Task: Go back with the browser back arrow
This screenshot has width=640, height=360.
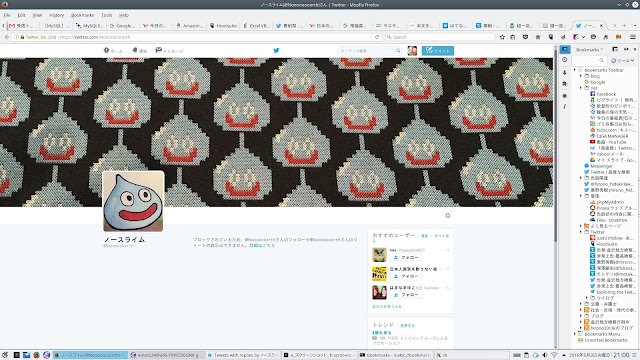Action: tap(7, 37)
